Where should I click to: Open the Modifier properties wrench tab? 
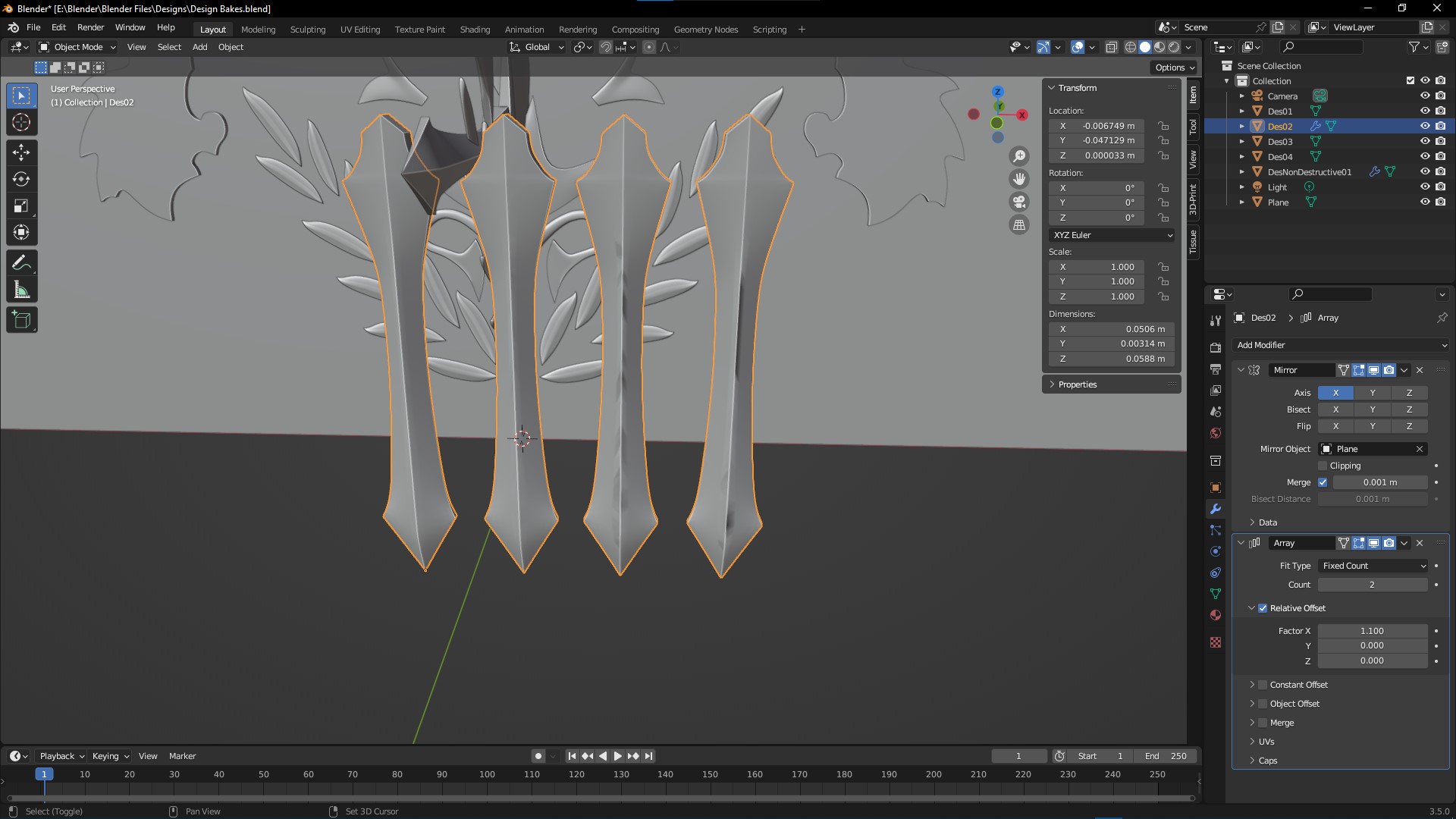[1216, 509]
